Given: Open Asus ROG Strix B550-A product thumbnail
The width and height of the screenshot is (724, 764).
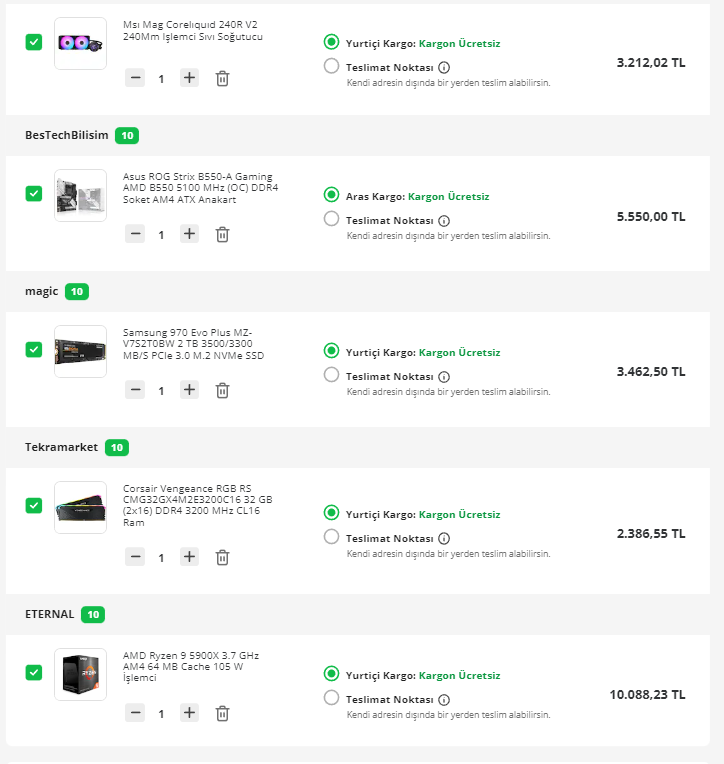Looking at the screenshot, I should tap(80, 195).
